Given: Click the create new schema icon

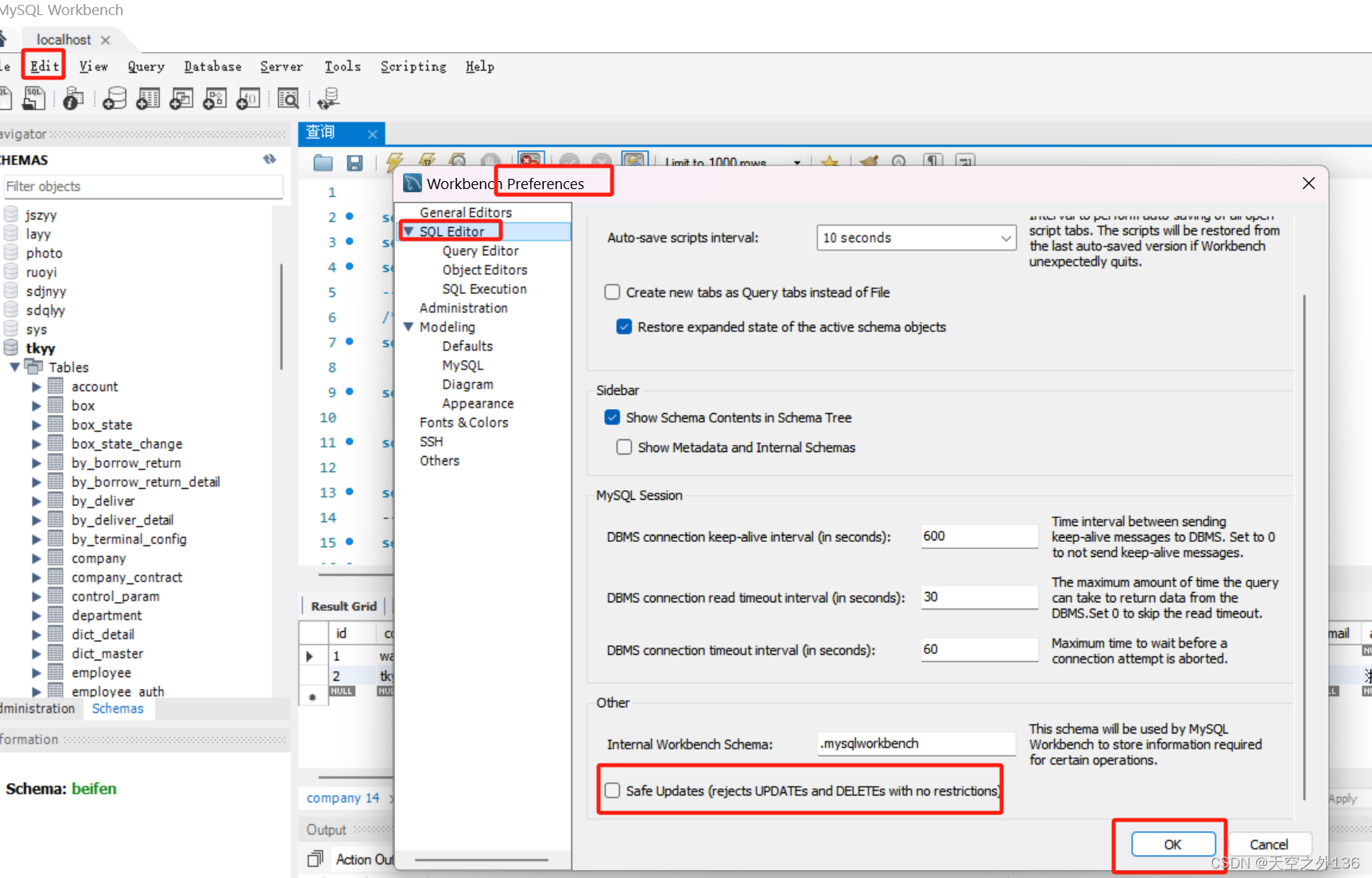Looking at the screenshot, I should click(114, 99).
